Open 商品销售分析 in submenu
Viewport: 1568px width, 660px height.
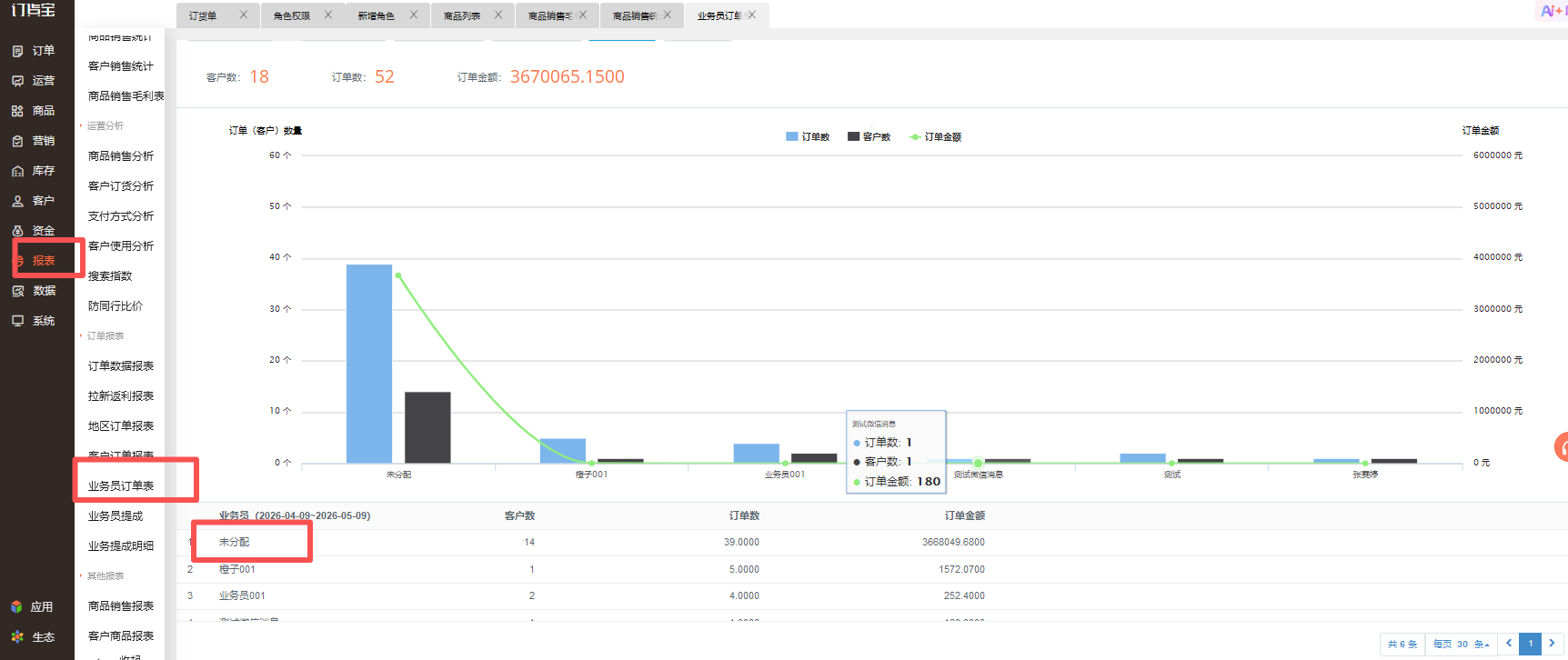click(x=121, y=156)
